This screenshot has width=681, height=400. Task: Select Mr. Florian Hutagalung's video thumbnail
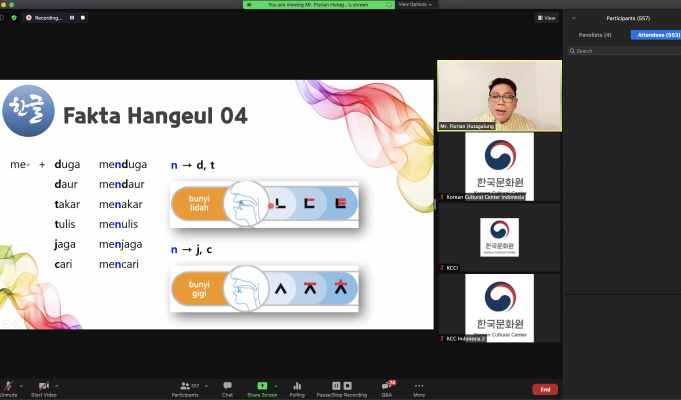499,96
